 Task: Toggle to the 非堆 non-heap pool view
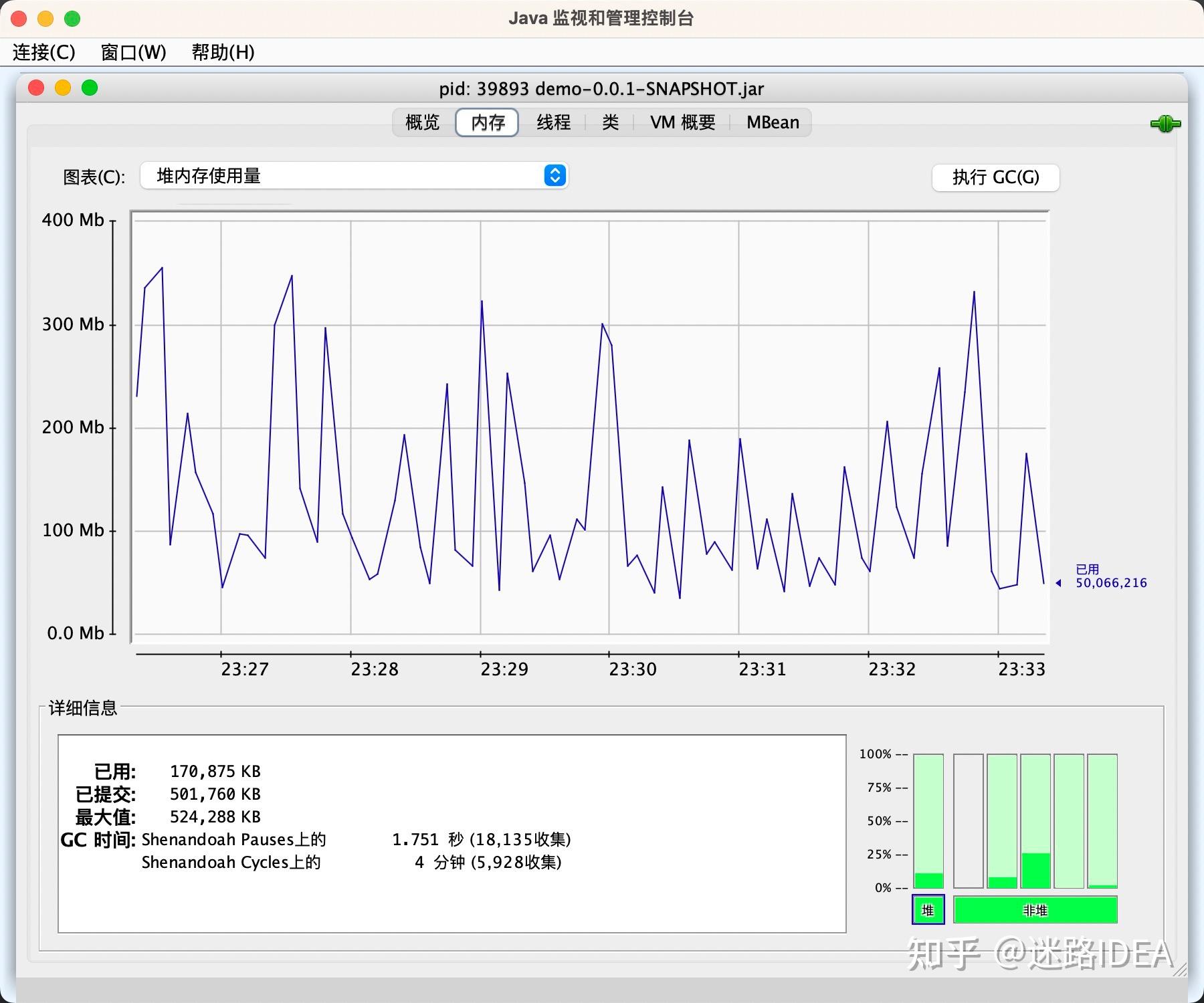click(x=1035, y=910)
